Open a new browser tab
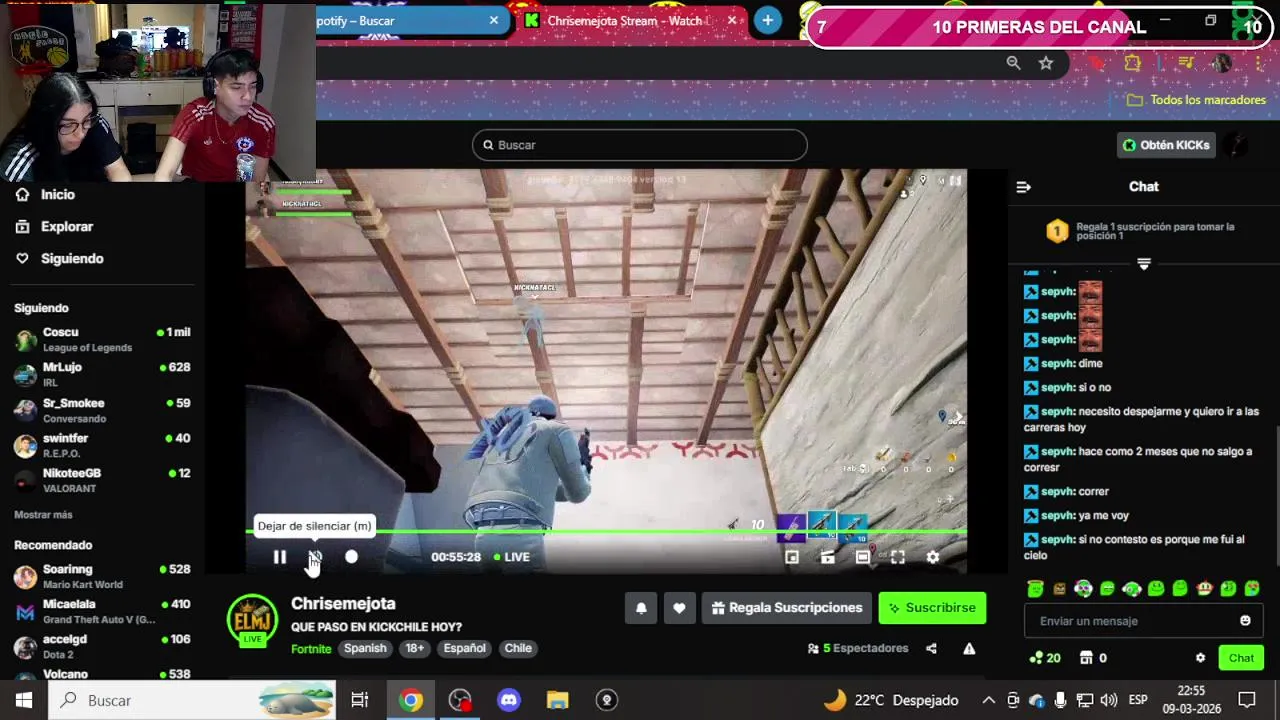 tap(767, 20)
